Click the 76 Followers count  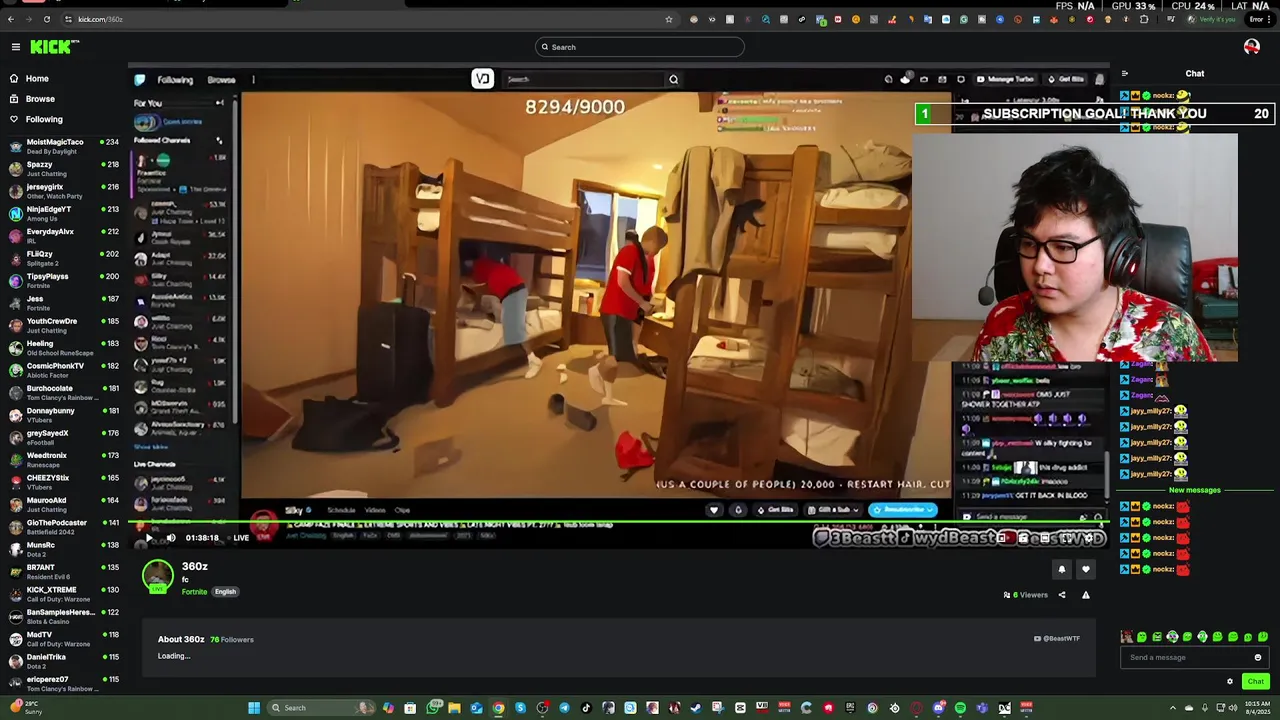pyautogui.click(x=232, y=639)
